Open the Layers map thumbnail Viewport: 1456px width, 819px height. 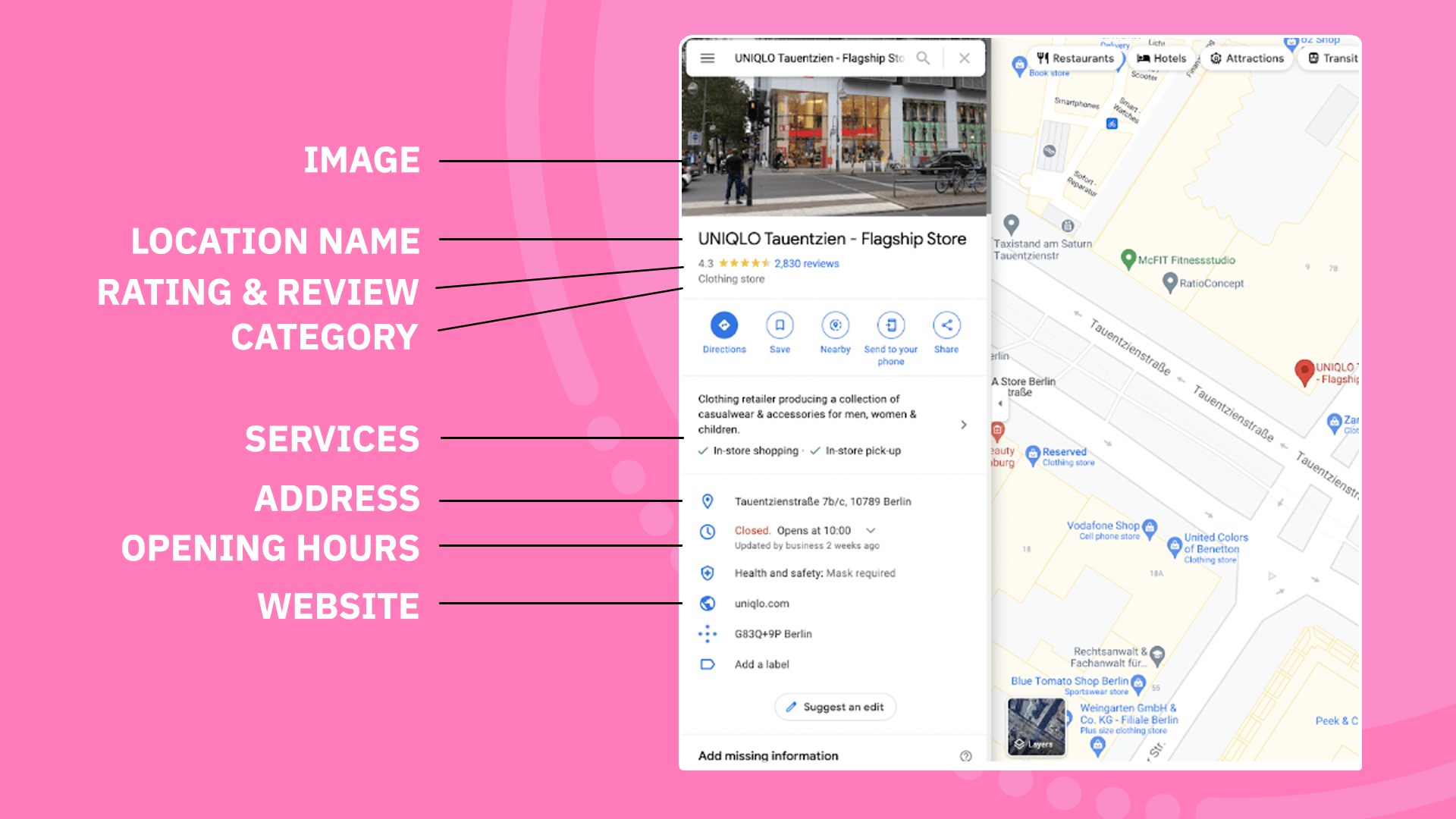point(1036,727)
